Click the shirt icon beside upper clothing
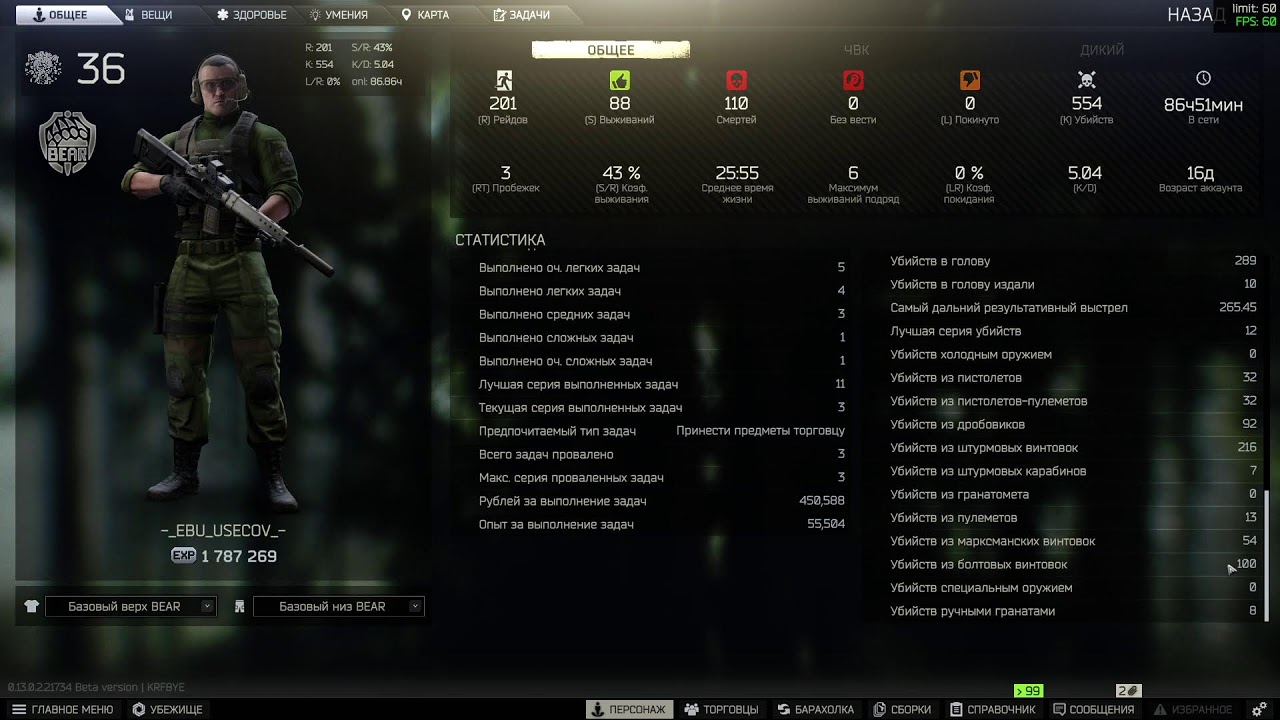 tap(31, 606)
